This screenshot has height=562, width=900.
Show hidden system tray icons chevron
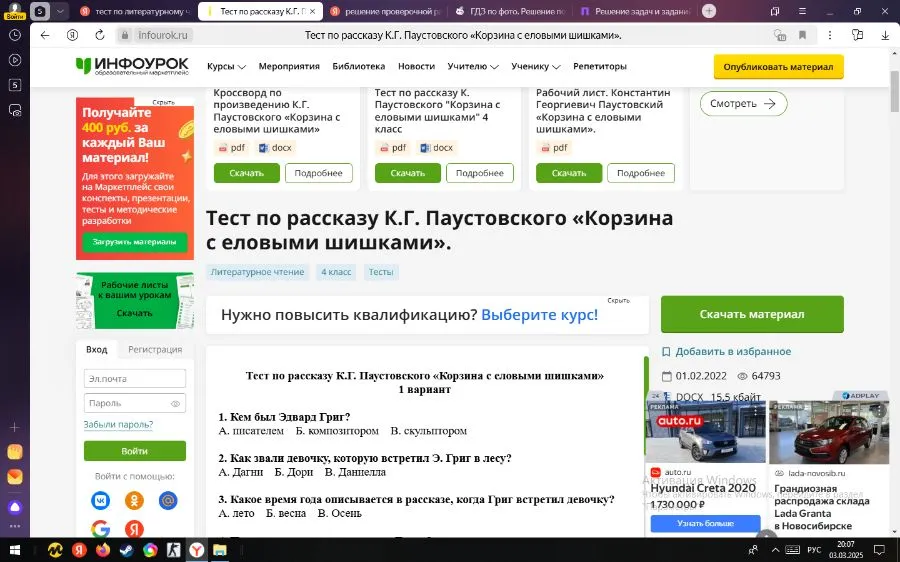click(x=775, y=550)
